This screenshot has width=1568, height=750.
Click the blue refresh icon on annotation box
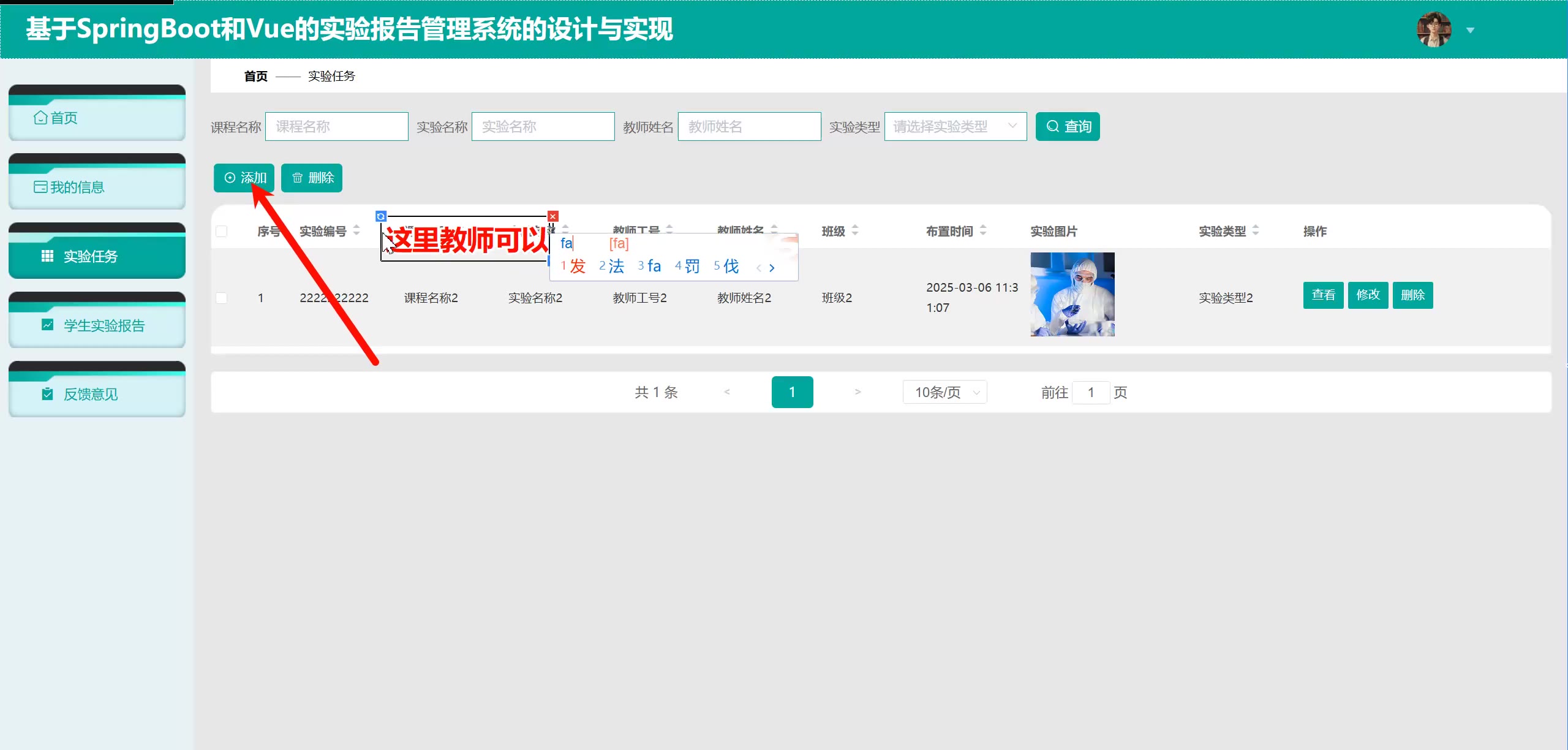[x=380, y=216]
